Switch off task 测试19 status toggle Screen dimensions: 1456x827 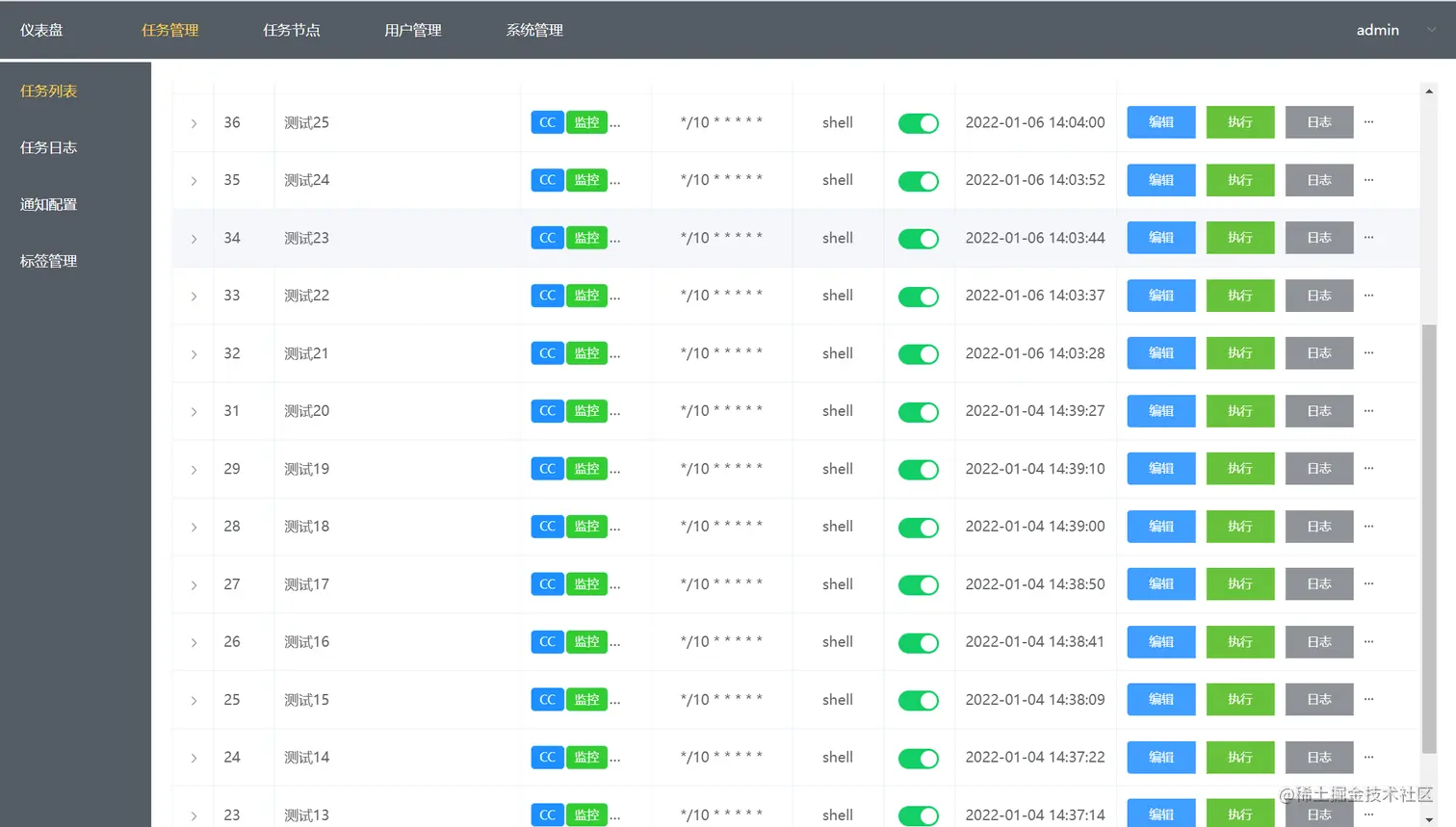(919, 470)
